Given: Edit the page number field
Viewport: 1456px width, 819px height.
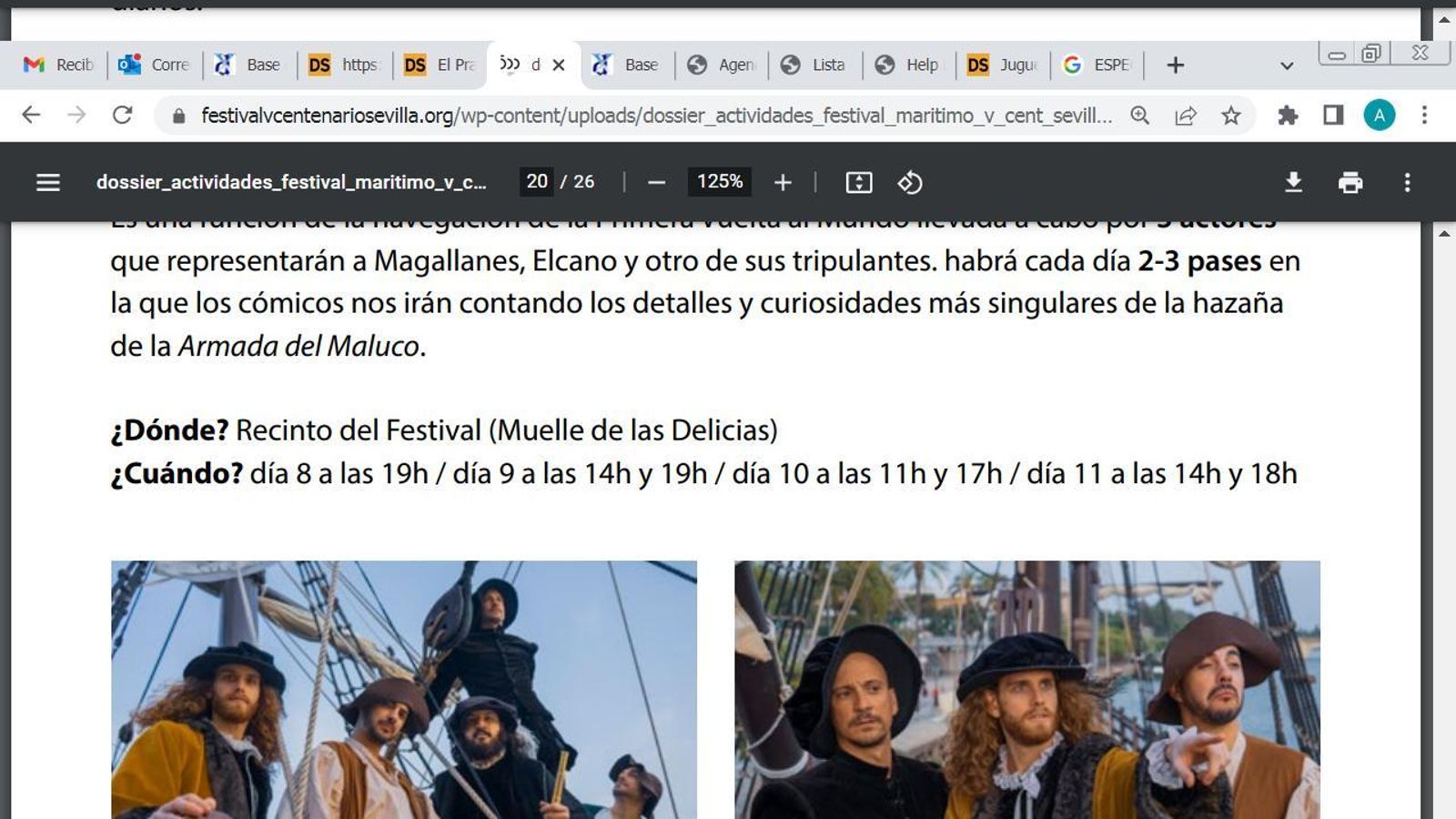Looking at the screenshot, I should 538,181.
